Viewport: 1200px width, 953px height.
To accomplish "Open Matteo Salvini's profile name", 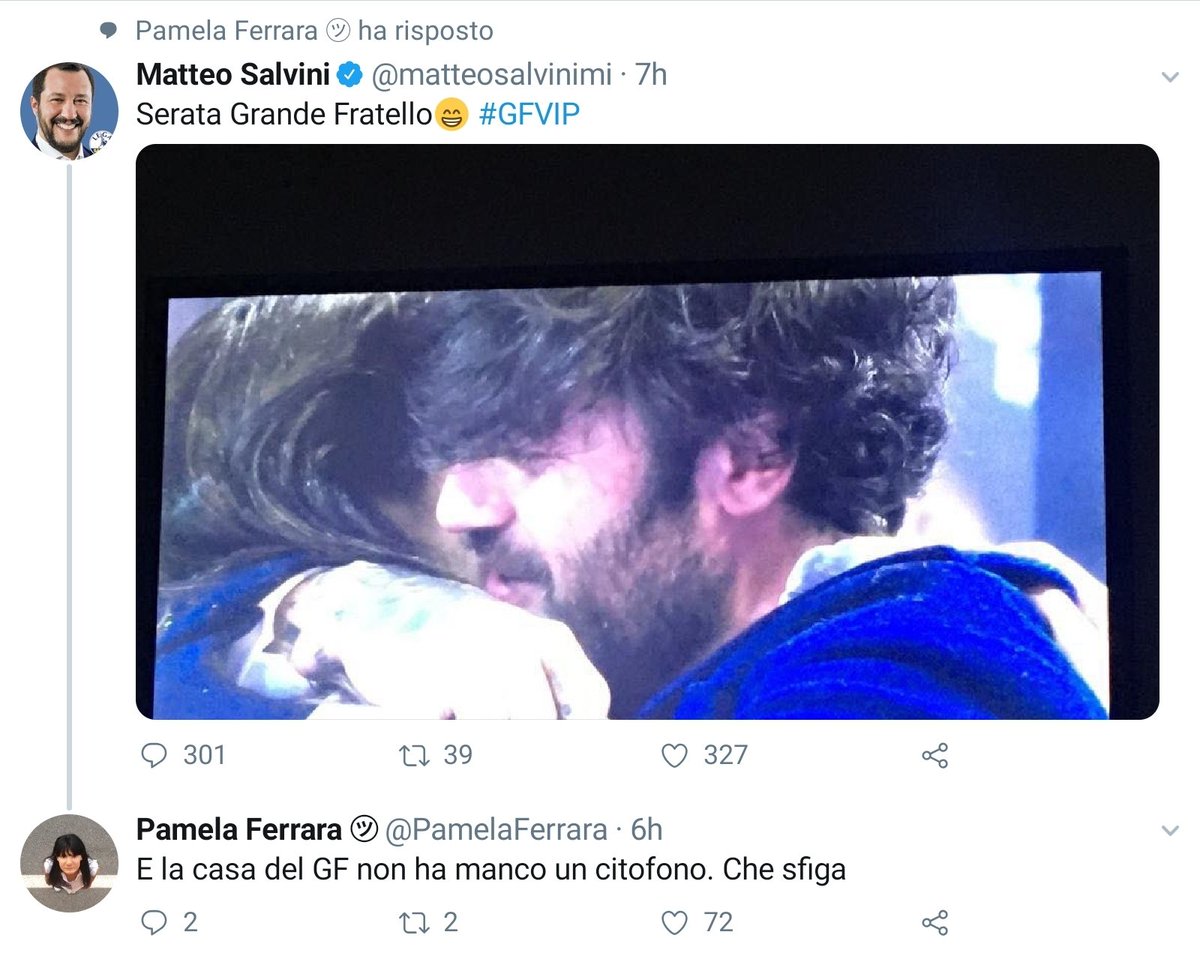I will click(233, 74).
